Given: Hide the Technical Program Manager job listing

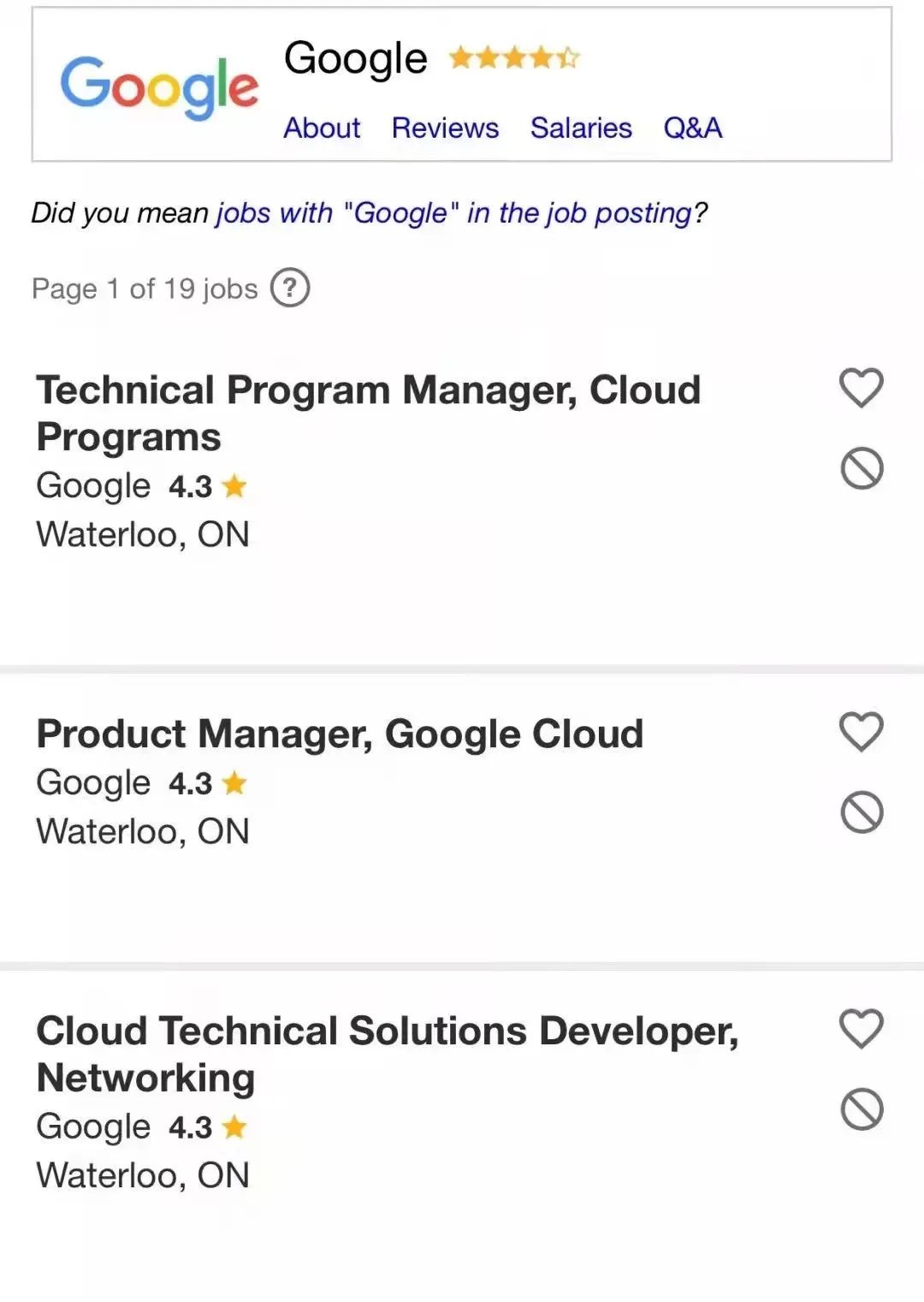Looking at the screenshot, I should (862, 468).
